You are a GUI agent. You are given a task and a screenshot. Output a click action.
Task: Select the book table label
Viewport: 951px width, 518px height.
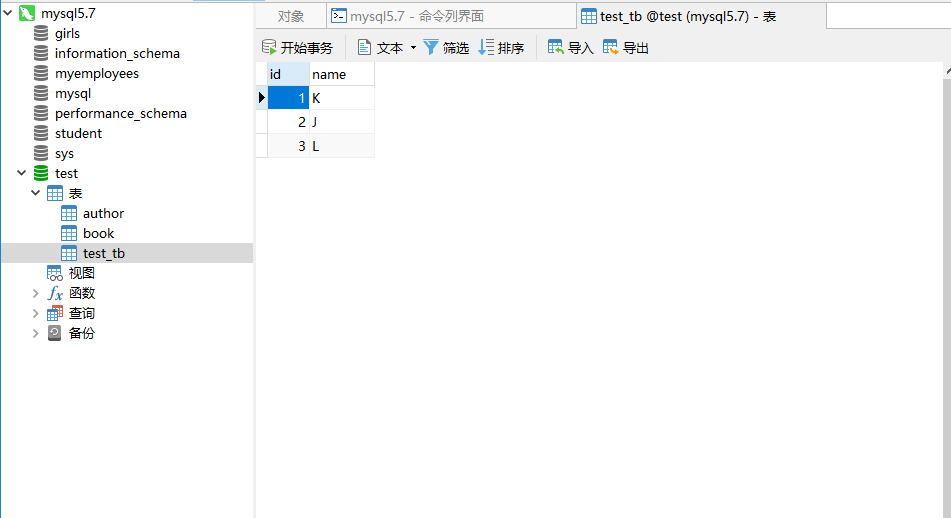(98, 234)
